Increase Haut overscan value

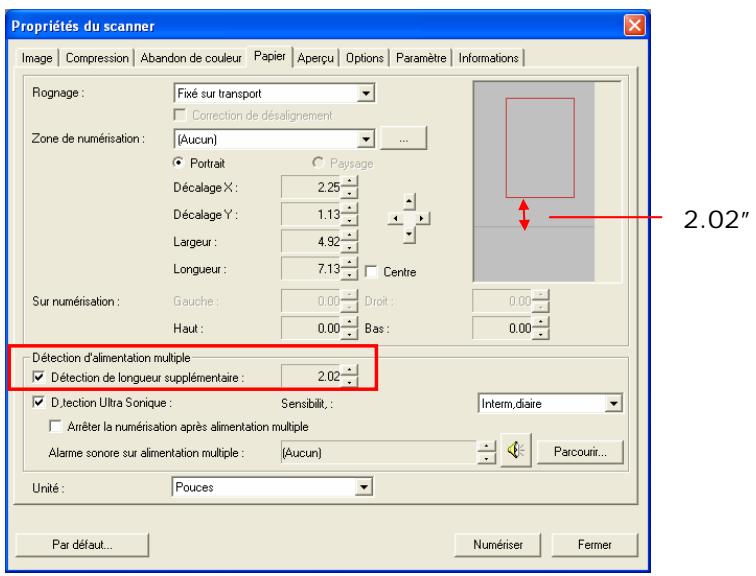[350, 322]
